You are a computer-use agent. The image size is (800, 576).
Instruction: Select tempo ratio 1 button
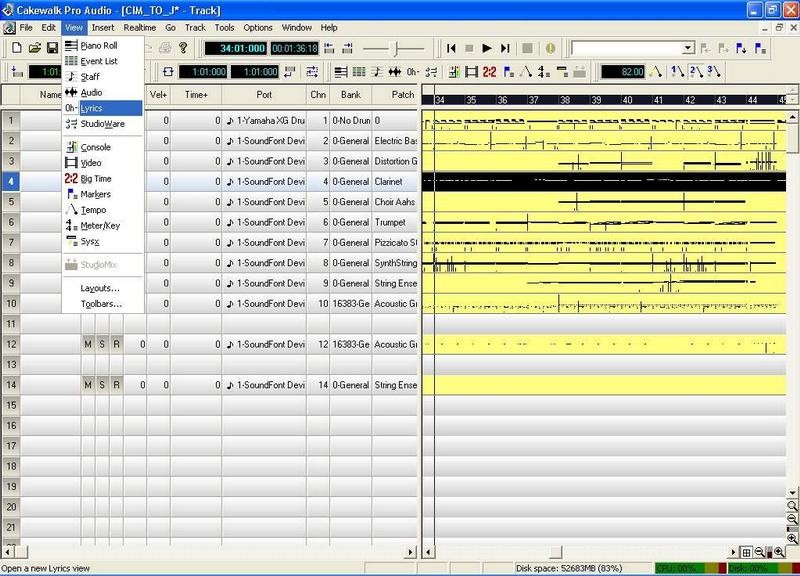point(678,72)
